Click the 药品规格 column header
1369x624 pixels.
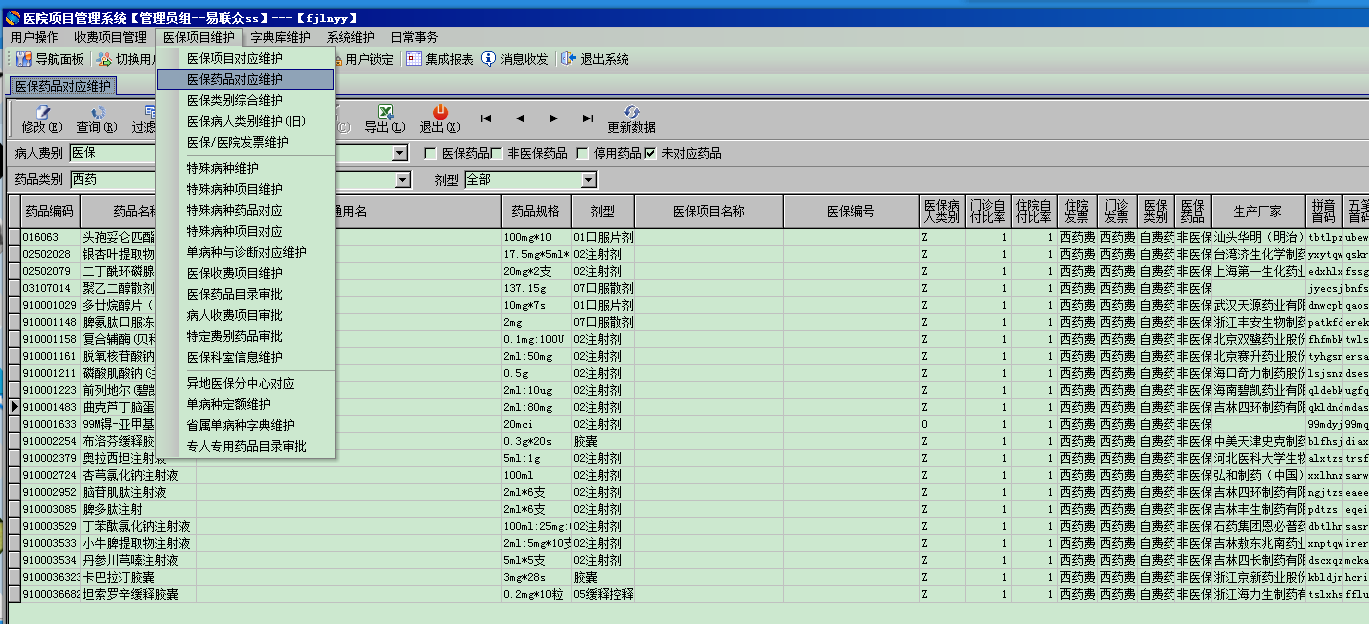536,212
